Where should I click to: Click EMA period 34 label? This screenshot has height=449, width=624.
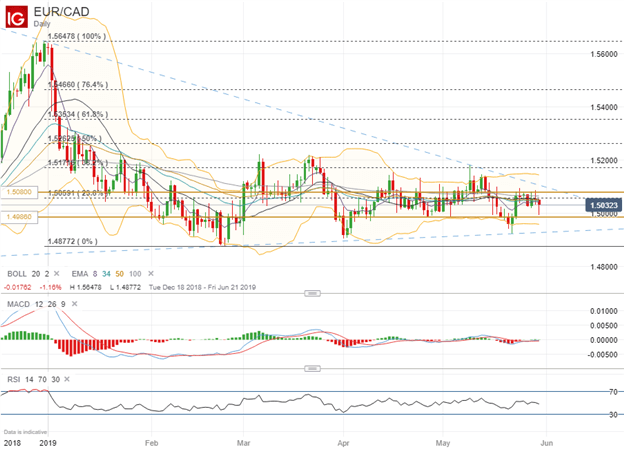(x=106, y=274)
